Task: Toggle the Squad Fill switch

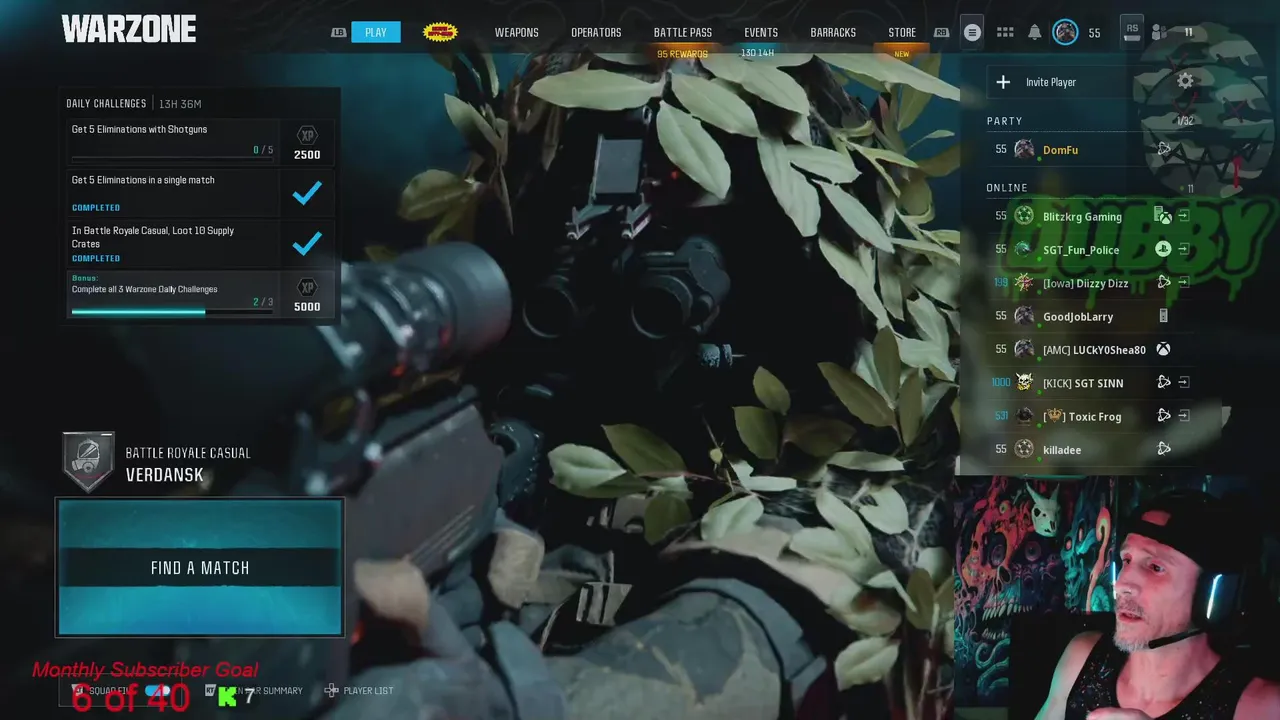Action: coord(158,691)
